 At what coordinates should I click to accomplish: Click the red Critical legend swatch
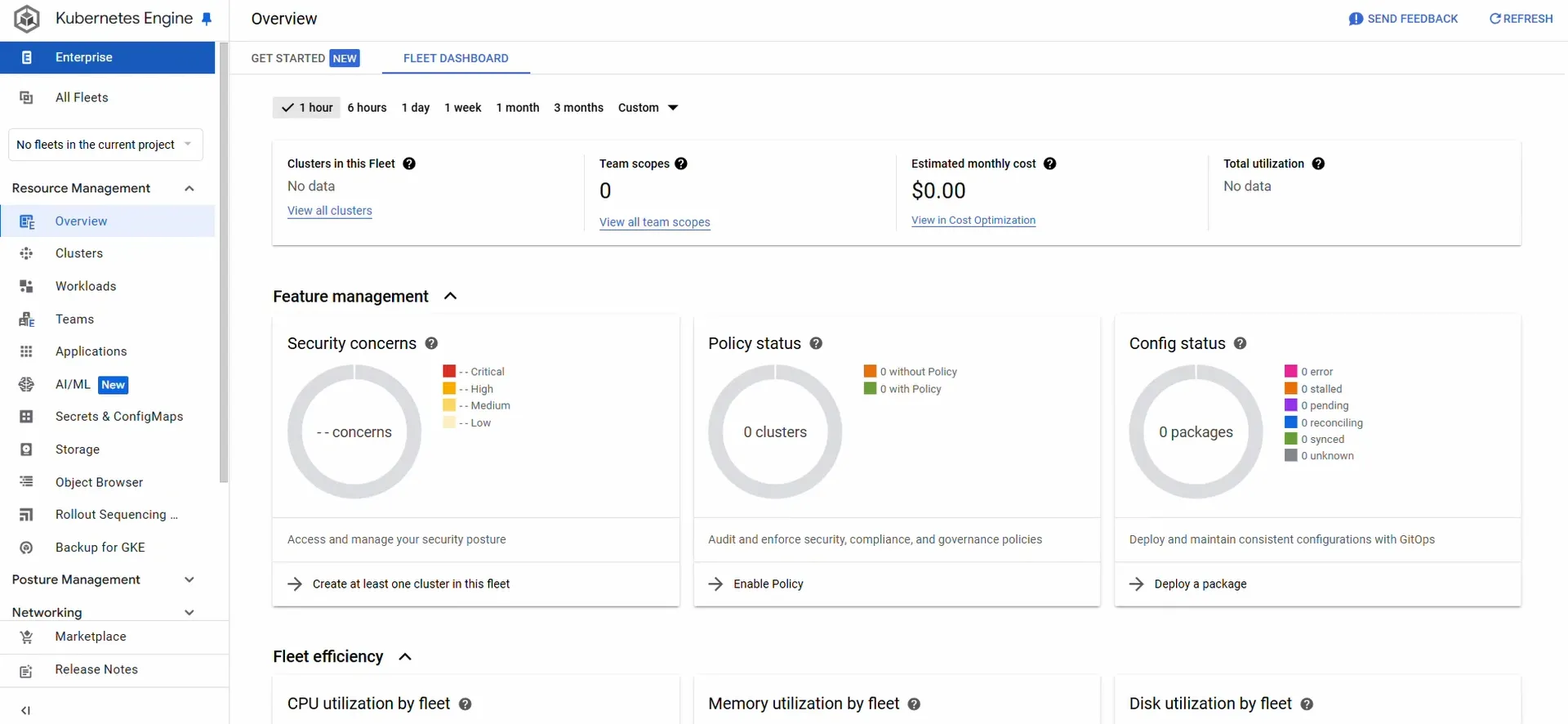(x=449, y=371)
